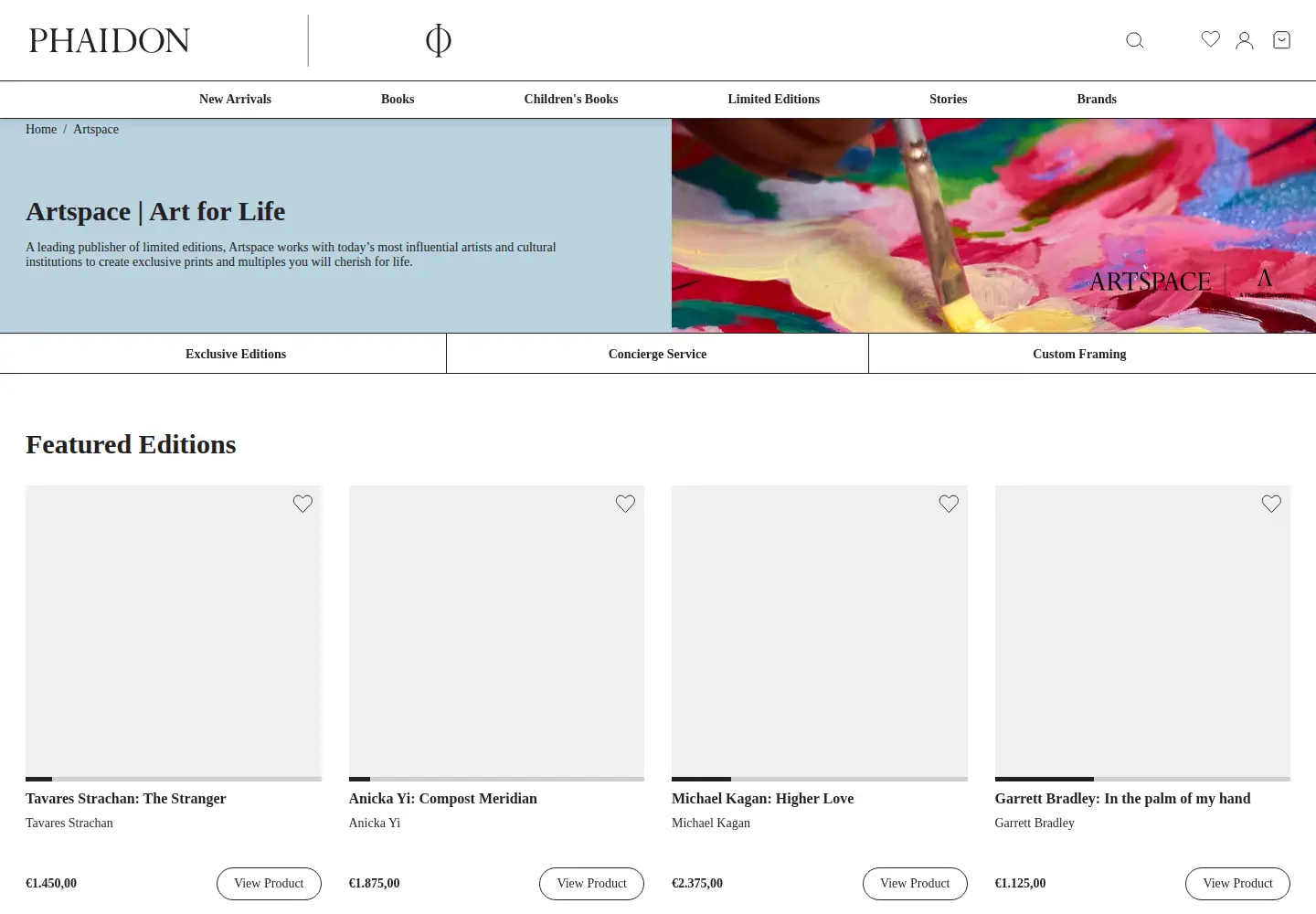Click the Anicka Yi product image

(x=496, y=631)
